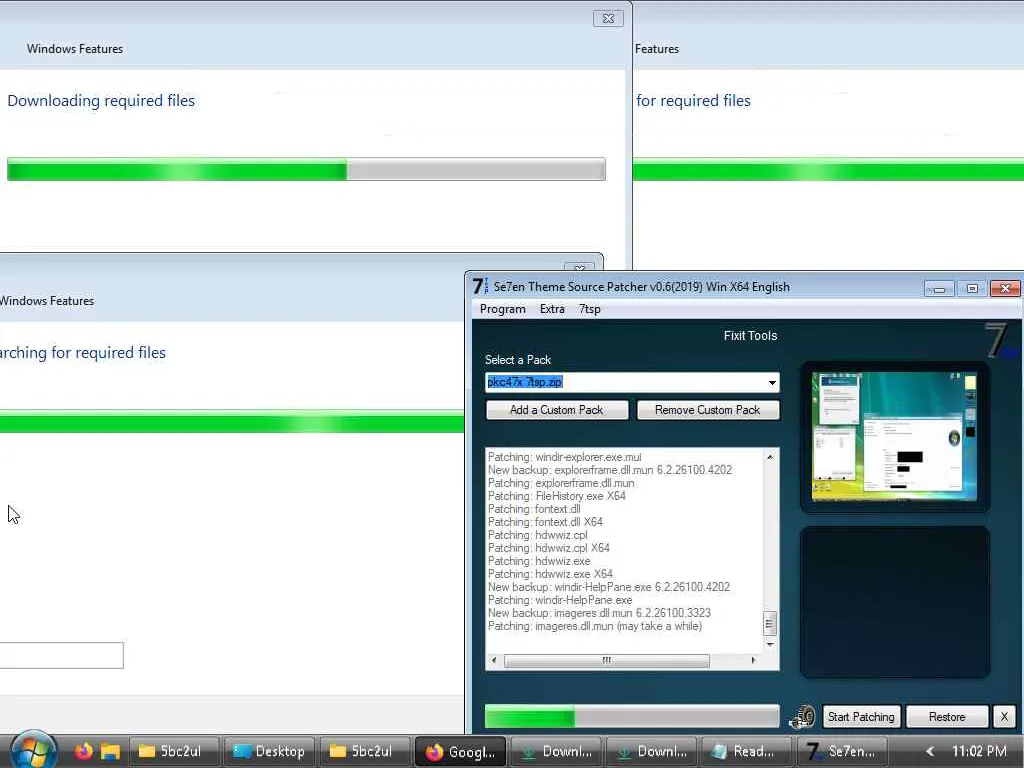Click the Windows Start orb
The image size is (1024, 768).
pos(34,751)
